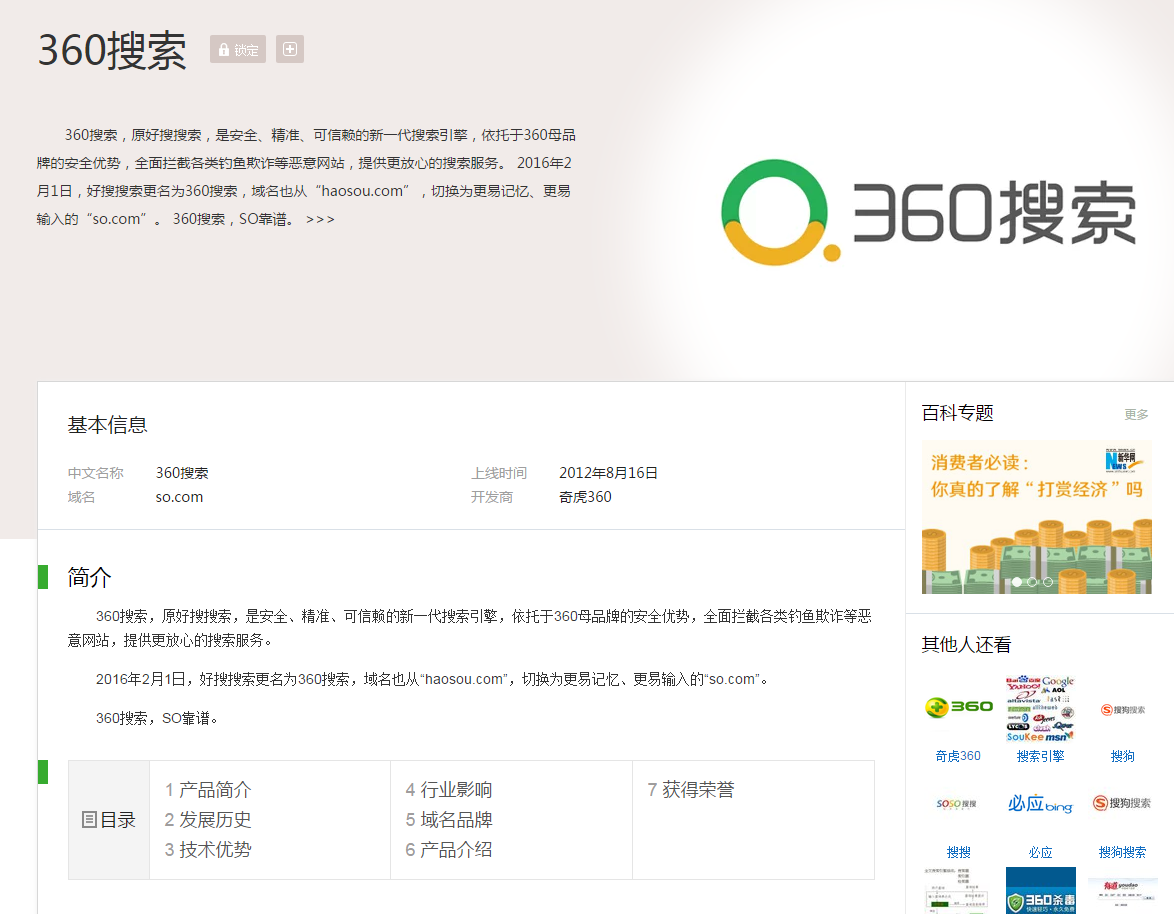The width and height of the screenshot is (1174, 914).
Task: Open the 搜索引擎 logos thumbnail
Action: pyautogui.click(x=1040, y=708)
